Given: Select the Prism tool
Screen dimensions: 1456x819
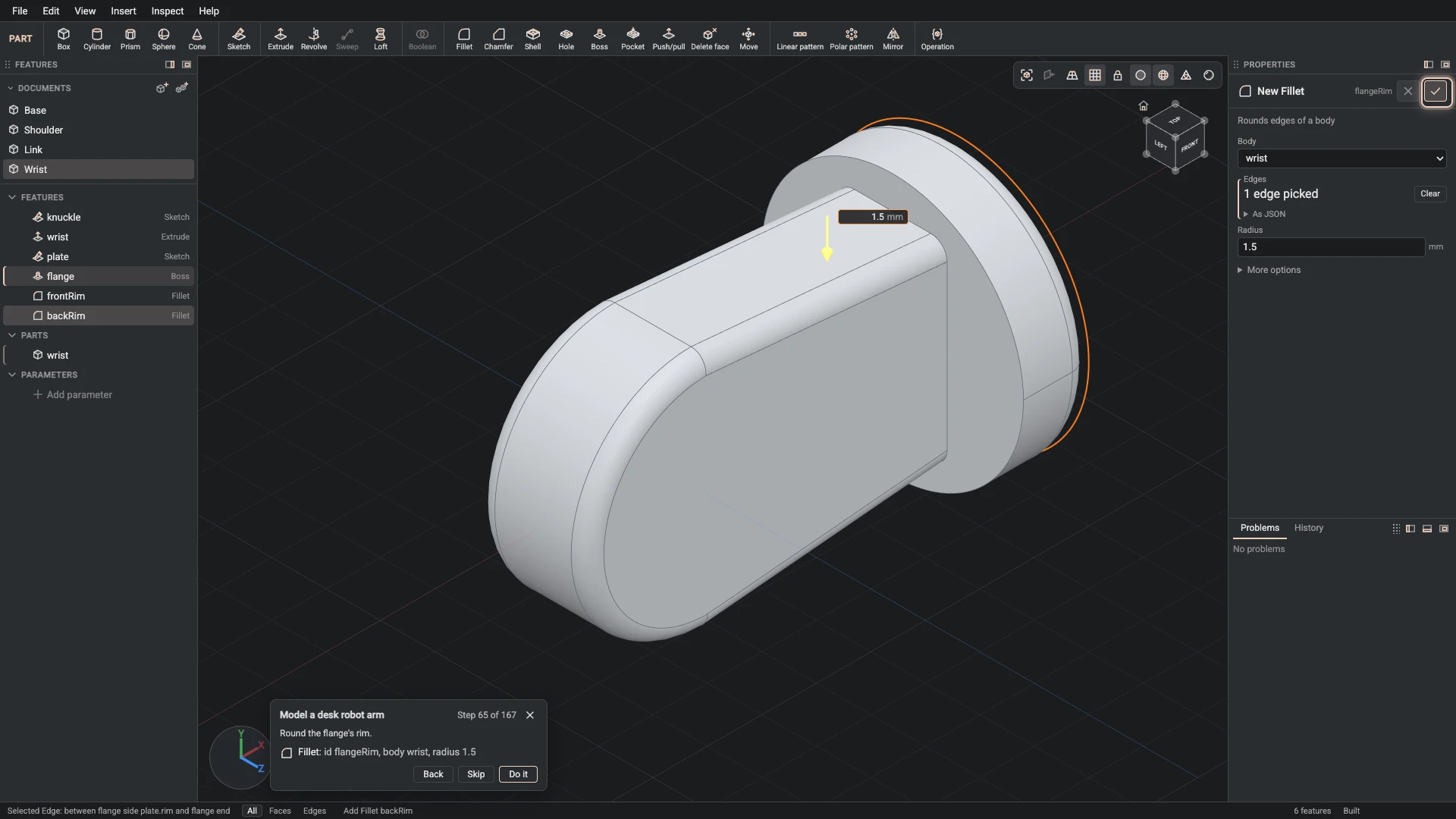Looking at the screenshot, I should tap(130, 39).
